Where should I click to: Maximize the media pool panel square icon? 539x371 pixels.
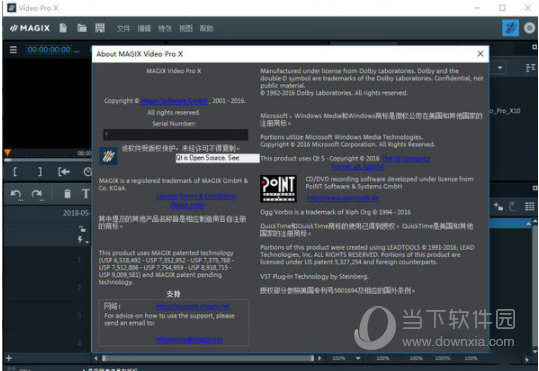[x=535, y=47]
